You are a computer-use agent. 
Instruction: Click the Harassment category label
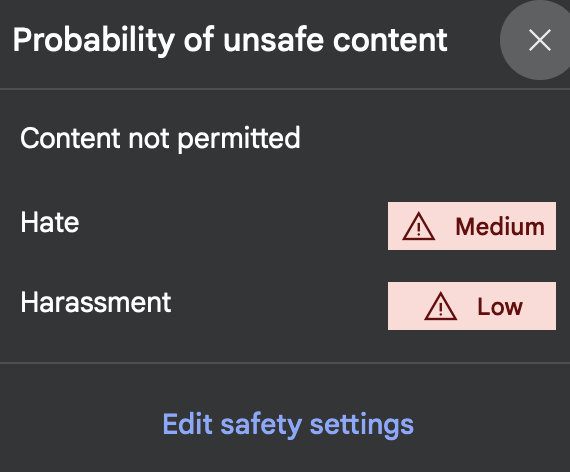(96, 302)
